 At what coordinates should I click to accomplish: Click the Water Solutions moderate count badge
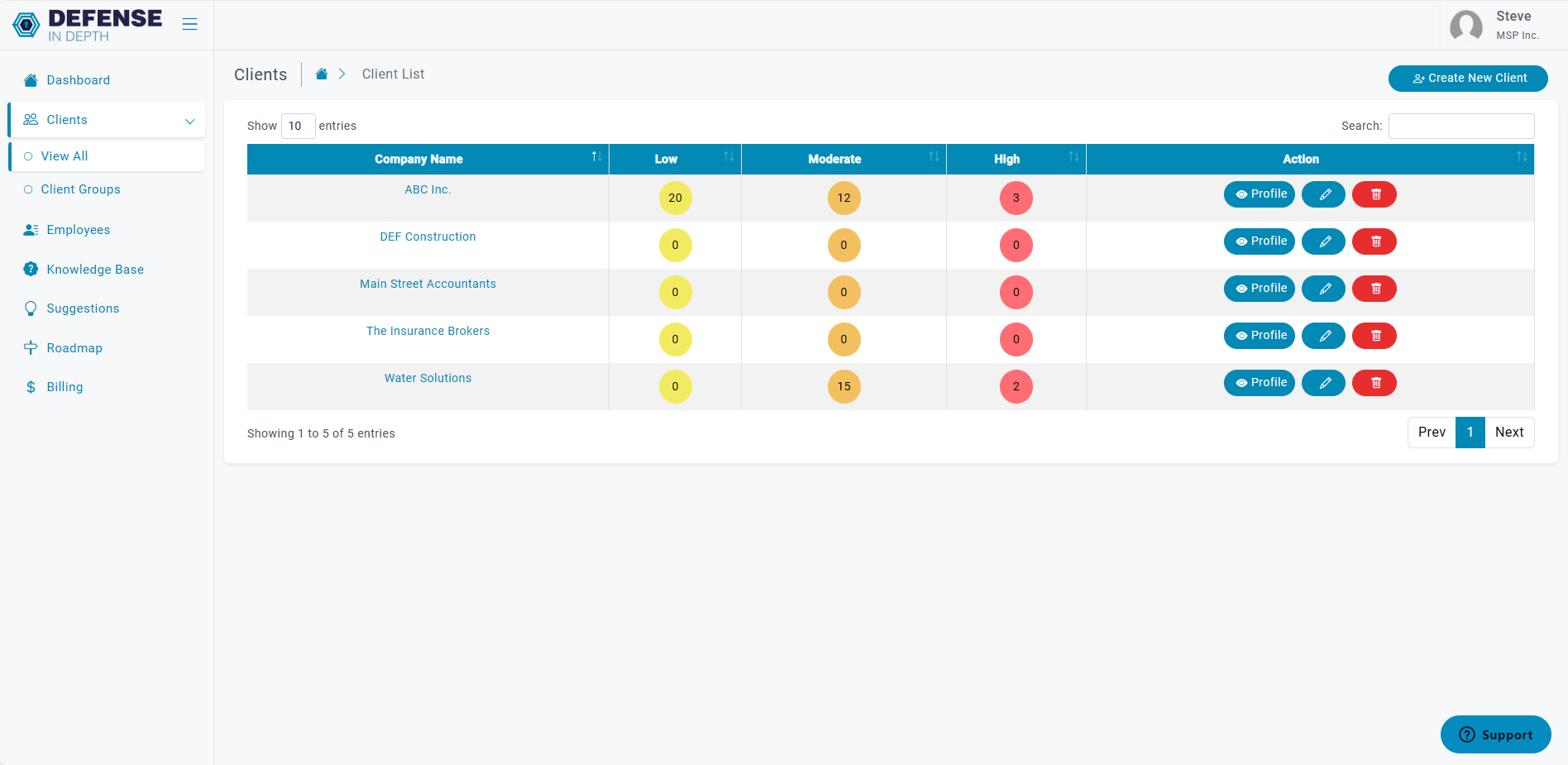[x=844, y=386]
